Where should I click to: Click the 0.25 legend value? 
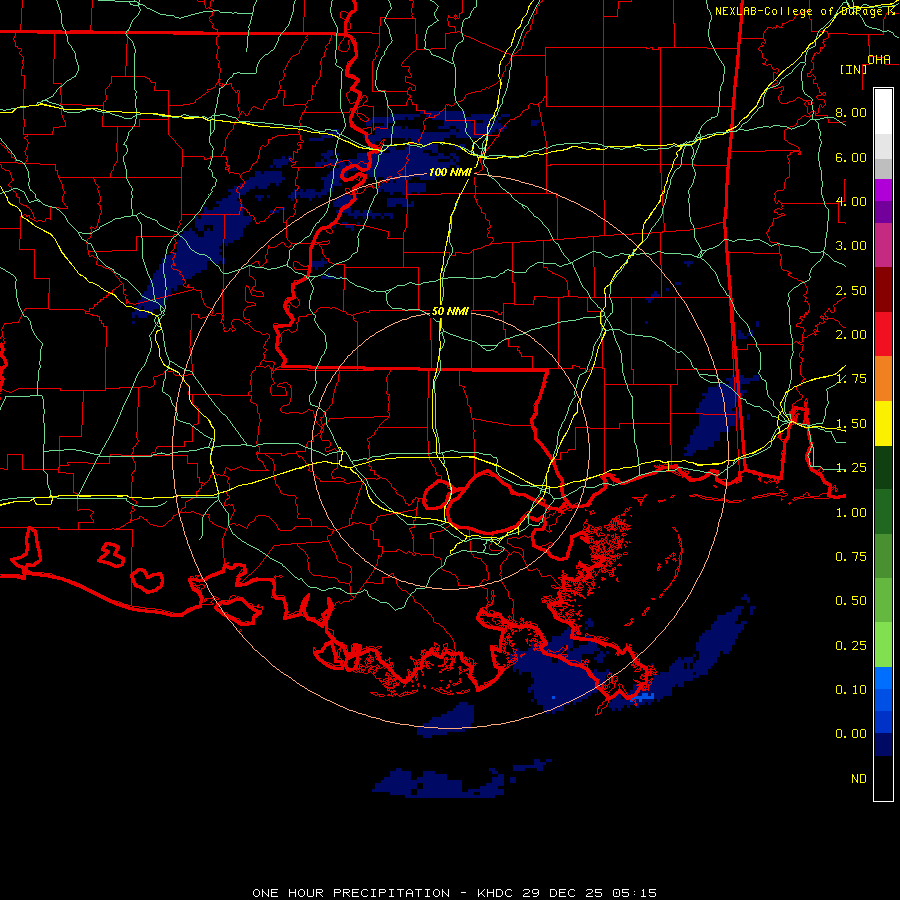851,646
